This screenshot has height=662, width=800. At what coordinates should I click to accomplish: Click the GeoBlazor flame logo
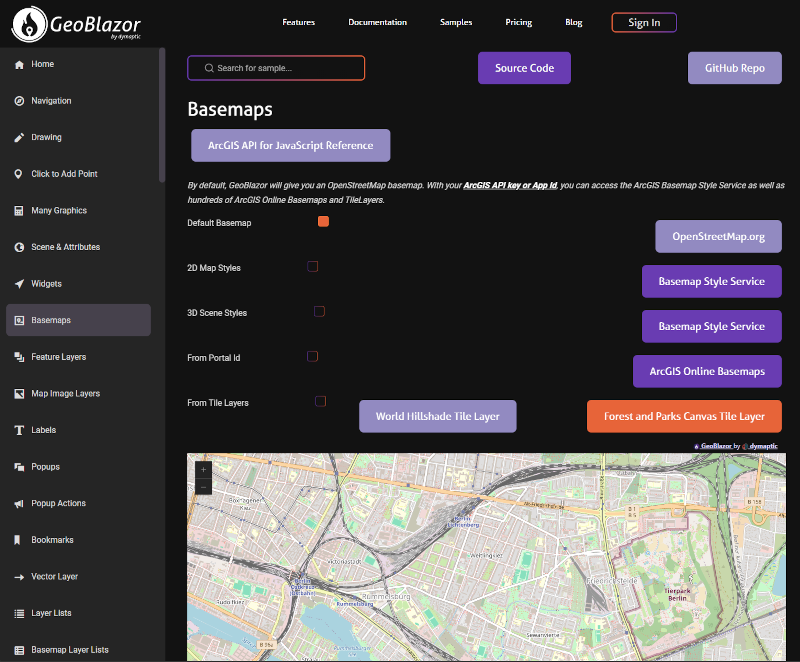pyautogui.click(x=31, y=22)
